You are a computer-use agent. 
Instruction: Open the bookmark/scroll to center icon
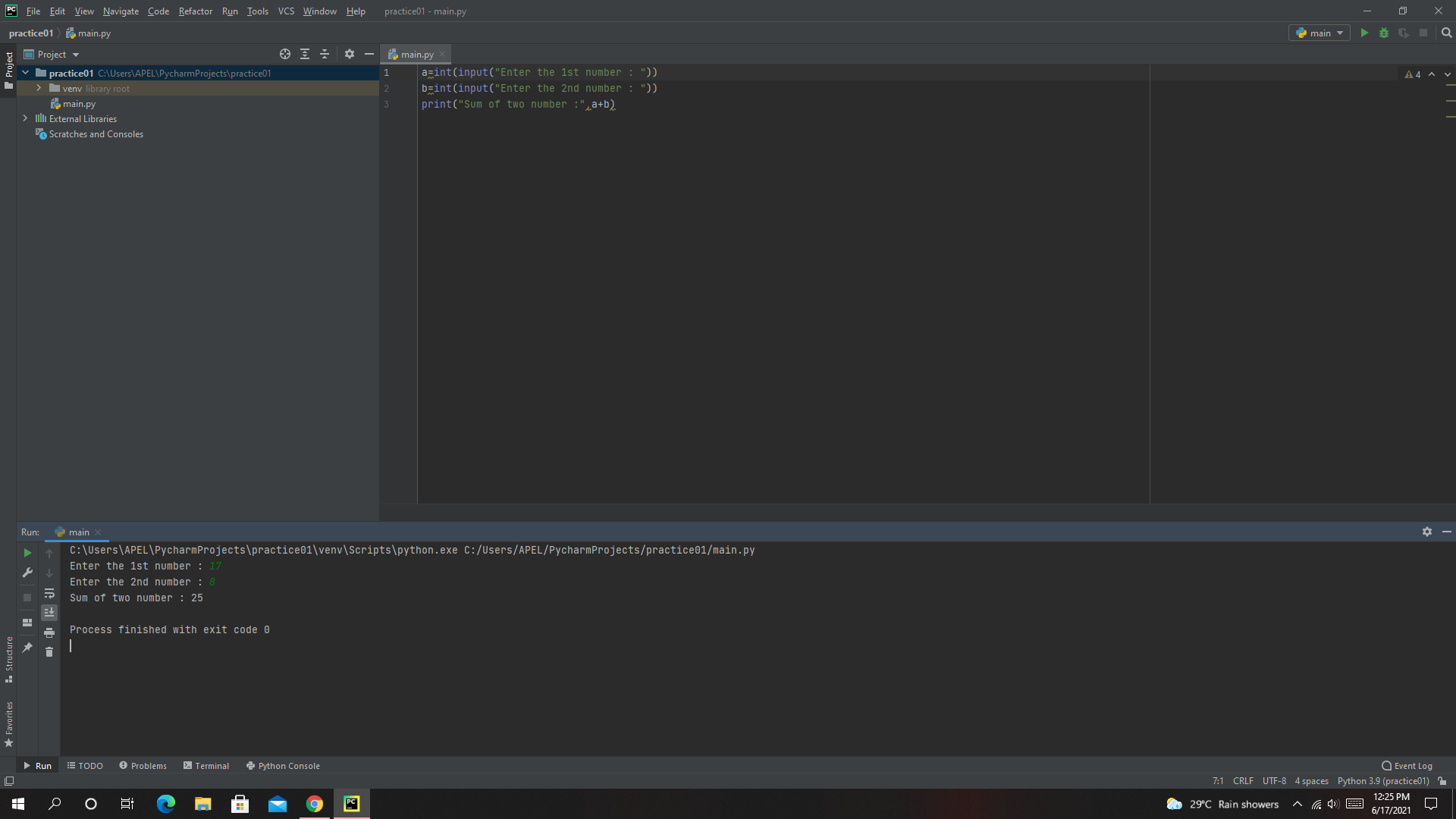click(284, 54)
